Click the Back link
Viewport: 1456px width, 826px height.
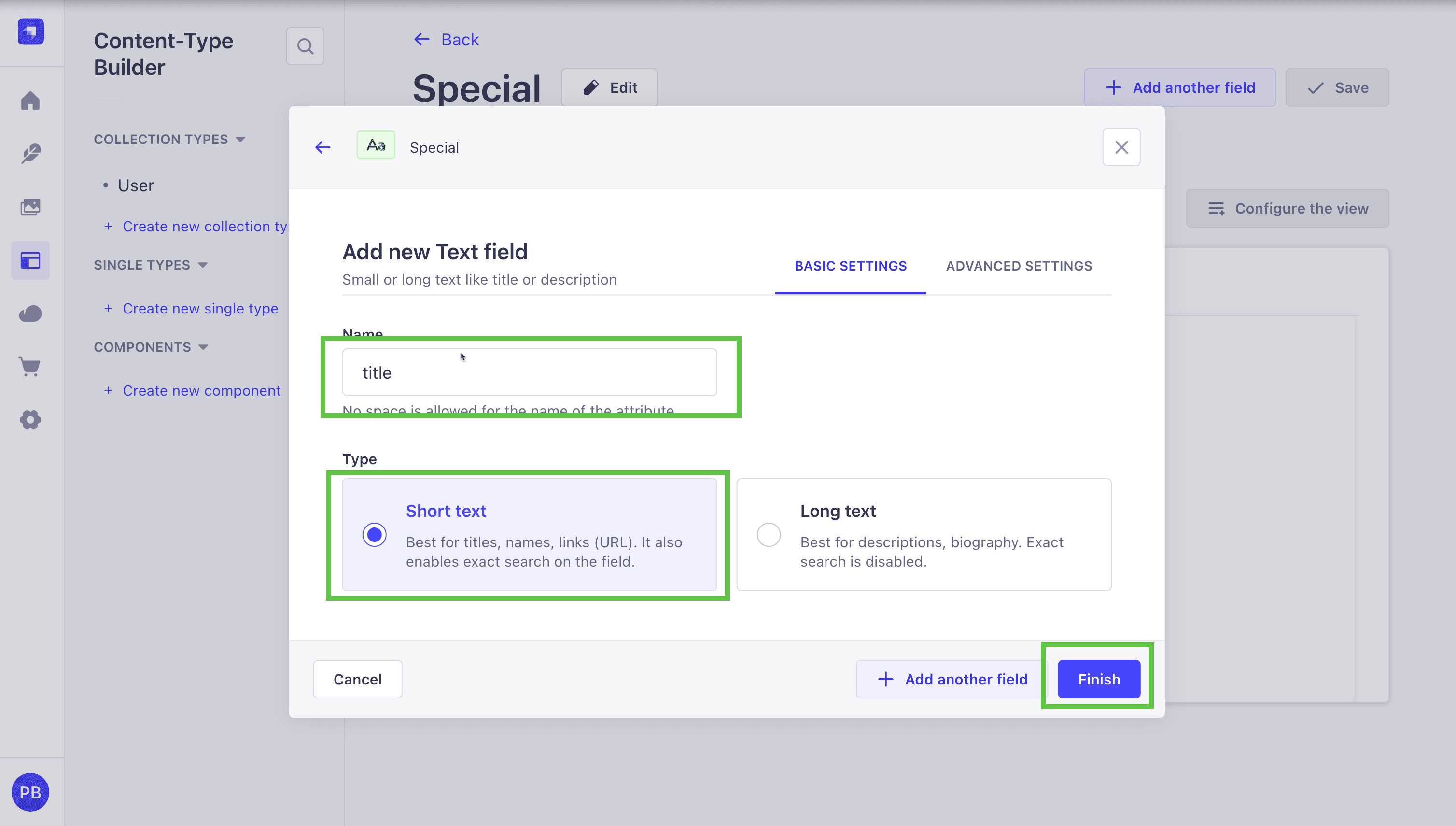446,39
